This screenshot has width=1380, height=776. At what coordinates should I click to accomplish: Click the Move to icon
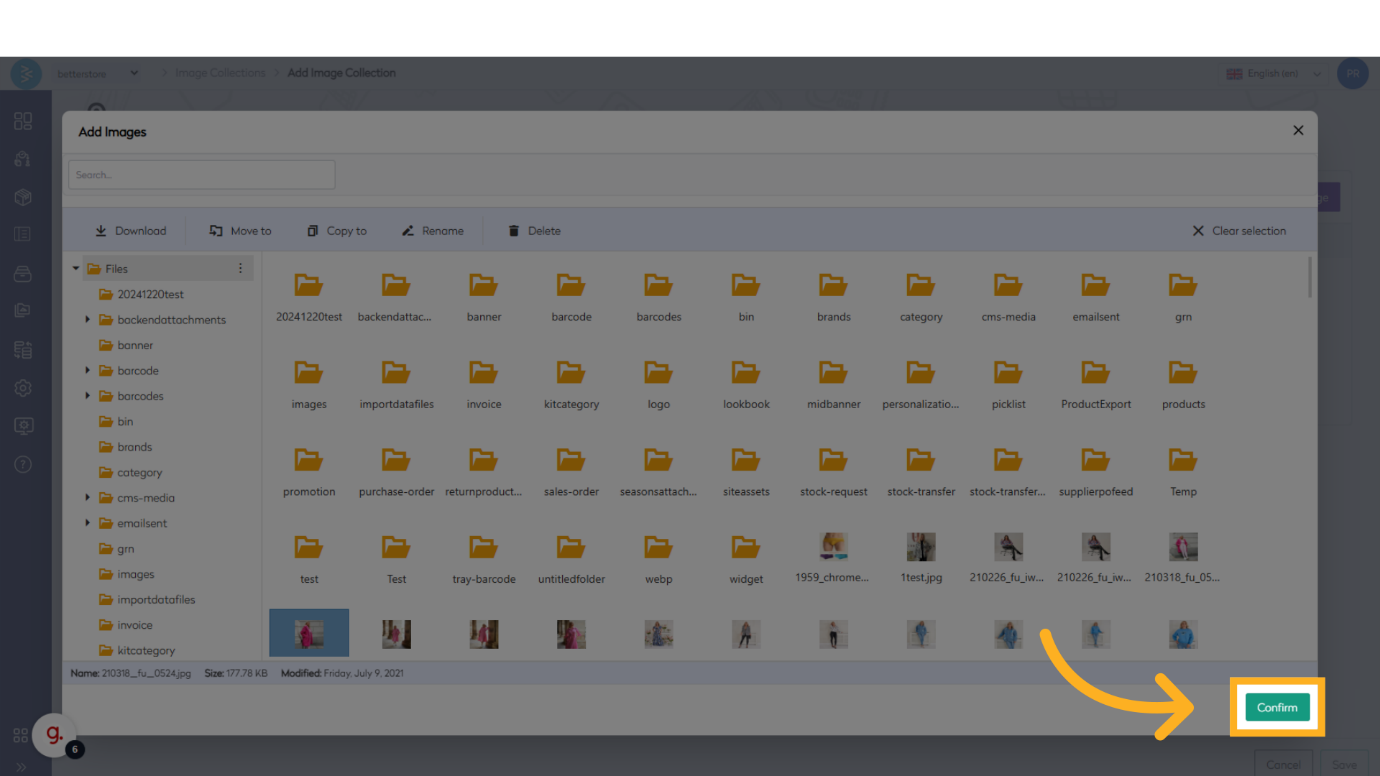pyautogui.click(x=216, y=231)
